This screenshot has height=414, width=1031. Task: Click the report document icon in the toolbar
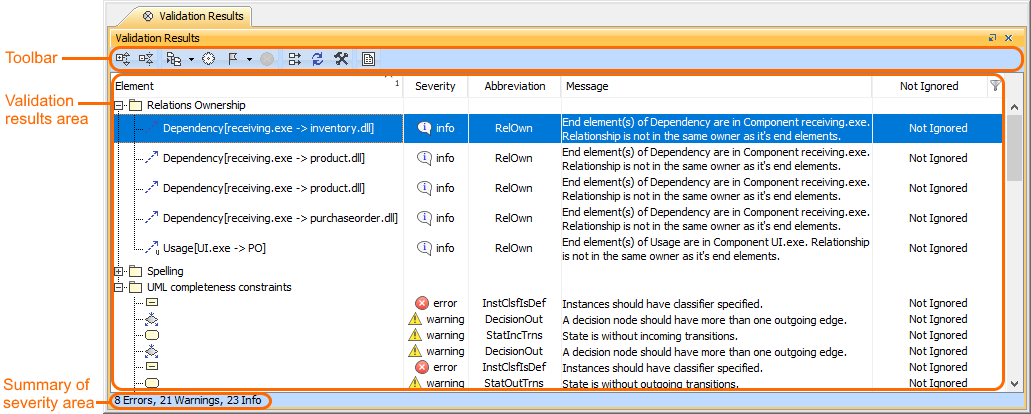(x=368, y=60)
